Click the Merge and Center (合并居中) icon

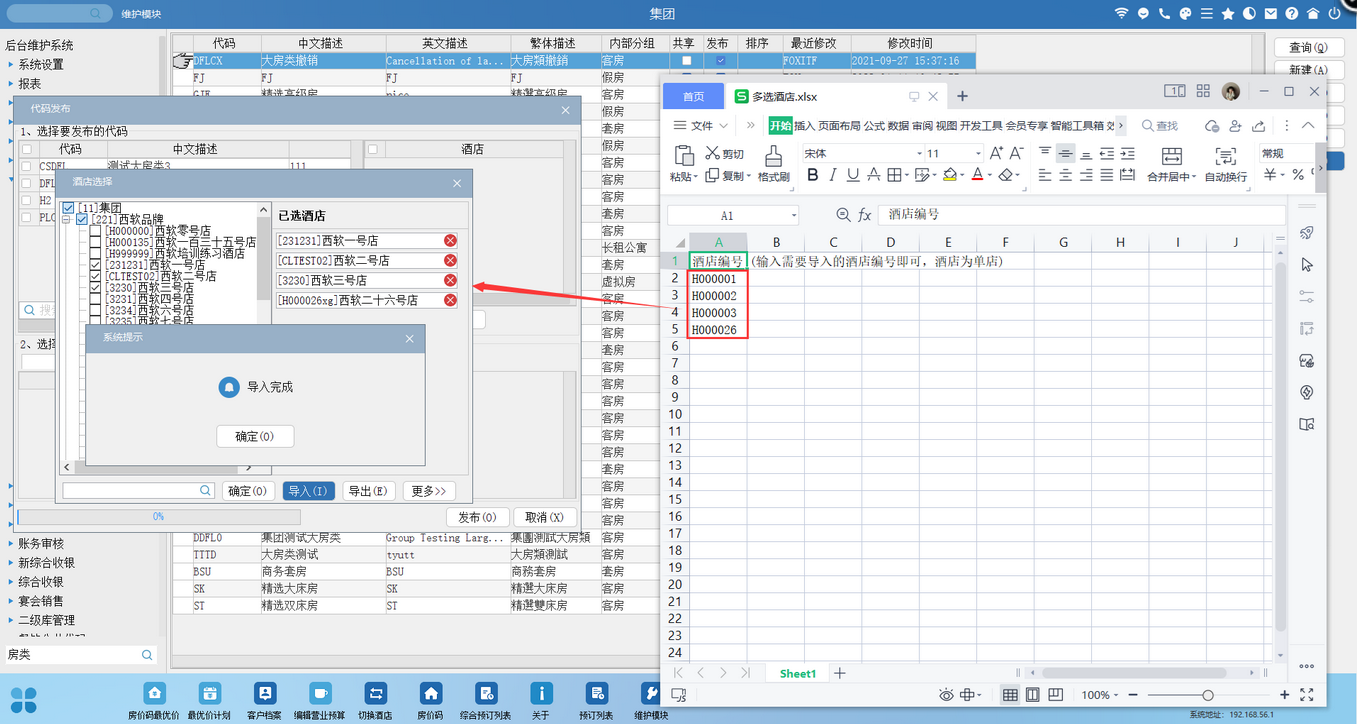1172,156
